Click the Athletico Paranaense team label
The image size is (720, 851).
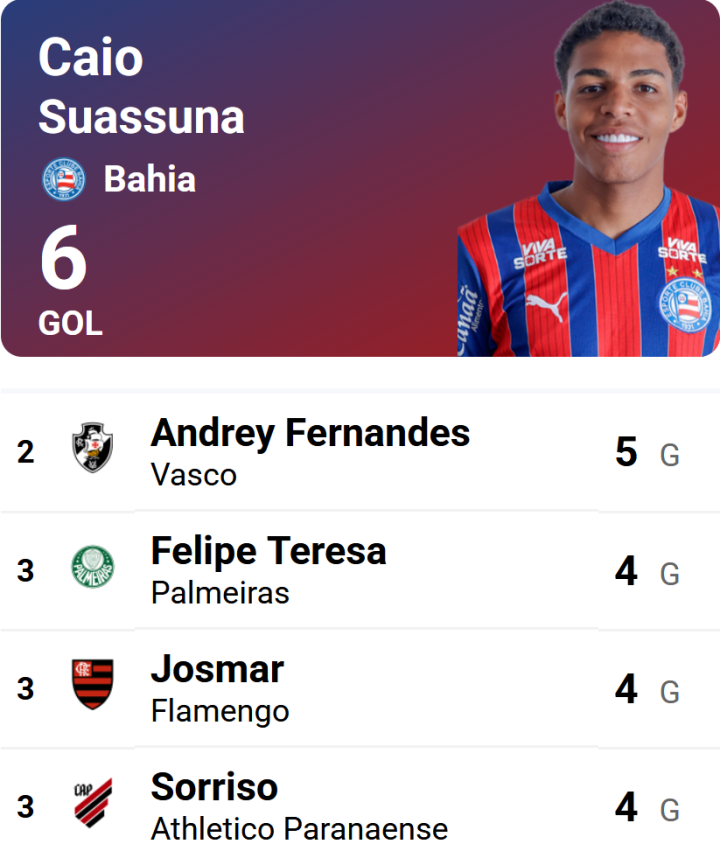pyautogui.click(x=299, y=828)
